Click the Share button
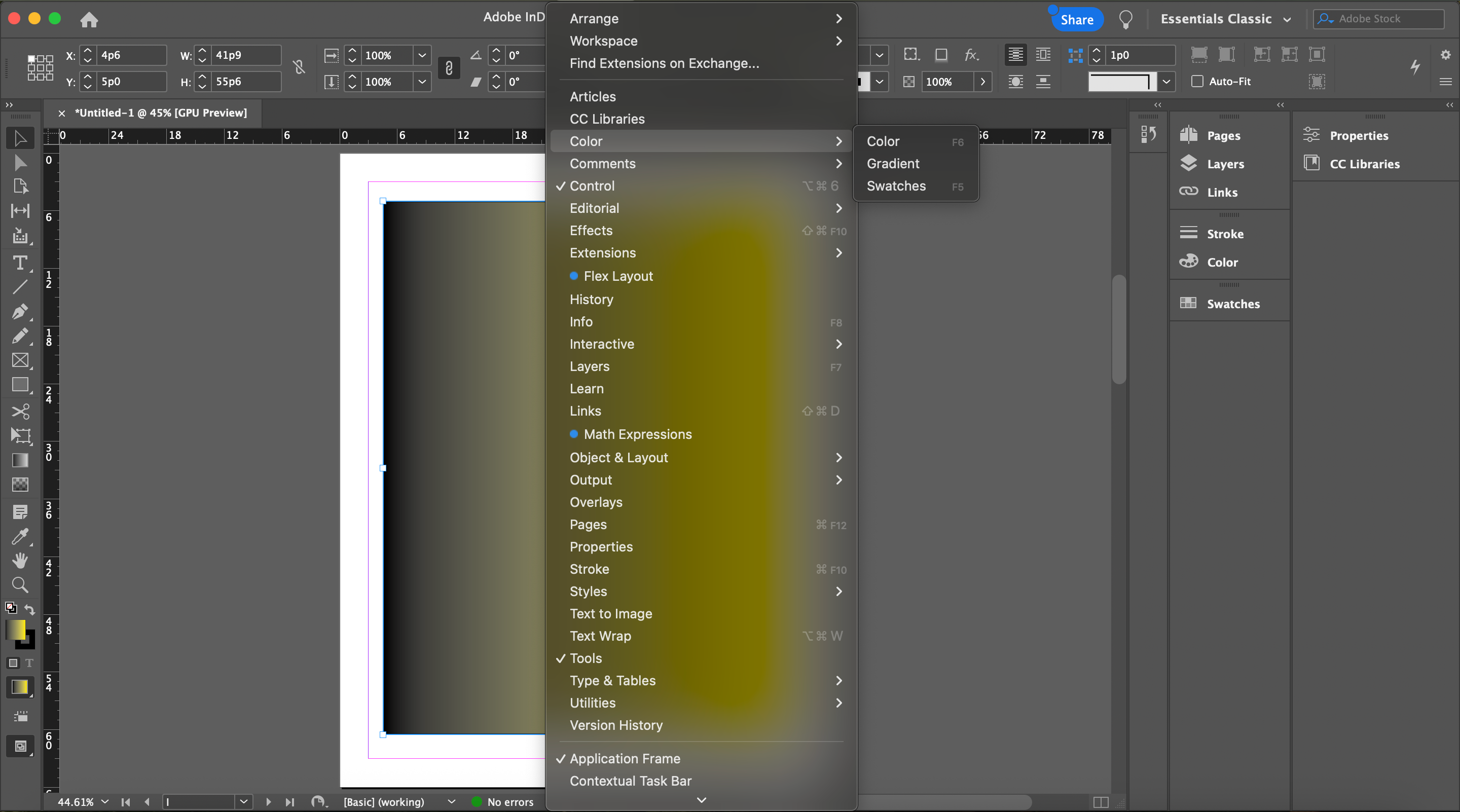The image size is (1460, 812). (x=1076, y=20)
